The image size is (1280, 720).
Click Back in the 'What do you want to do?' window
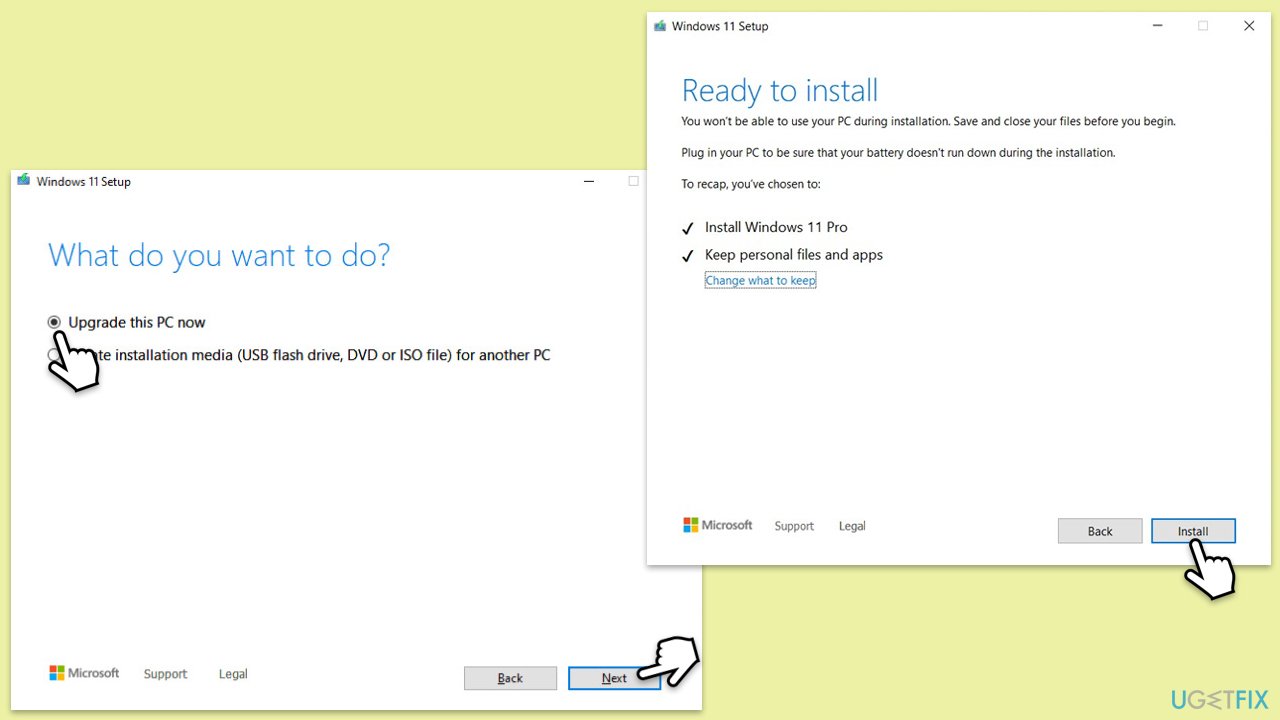(x=510, y=678)
